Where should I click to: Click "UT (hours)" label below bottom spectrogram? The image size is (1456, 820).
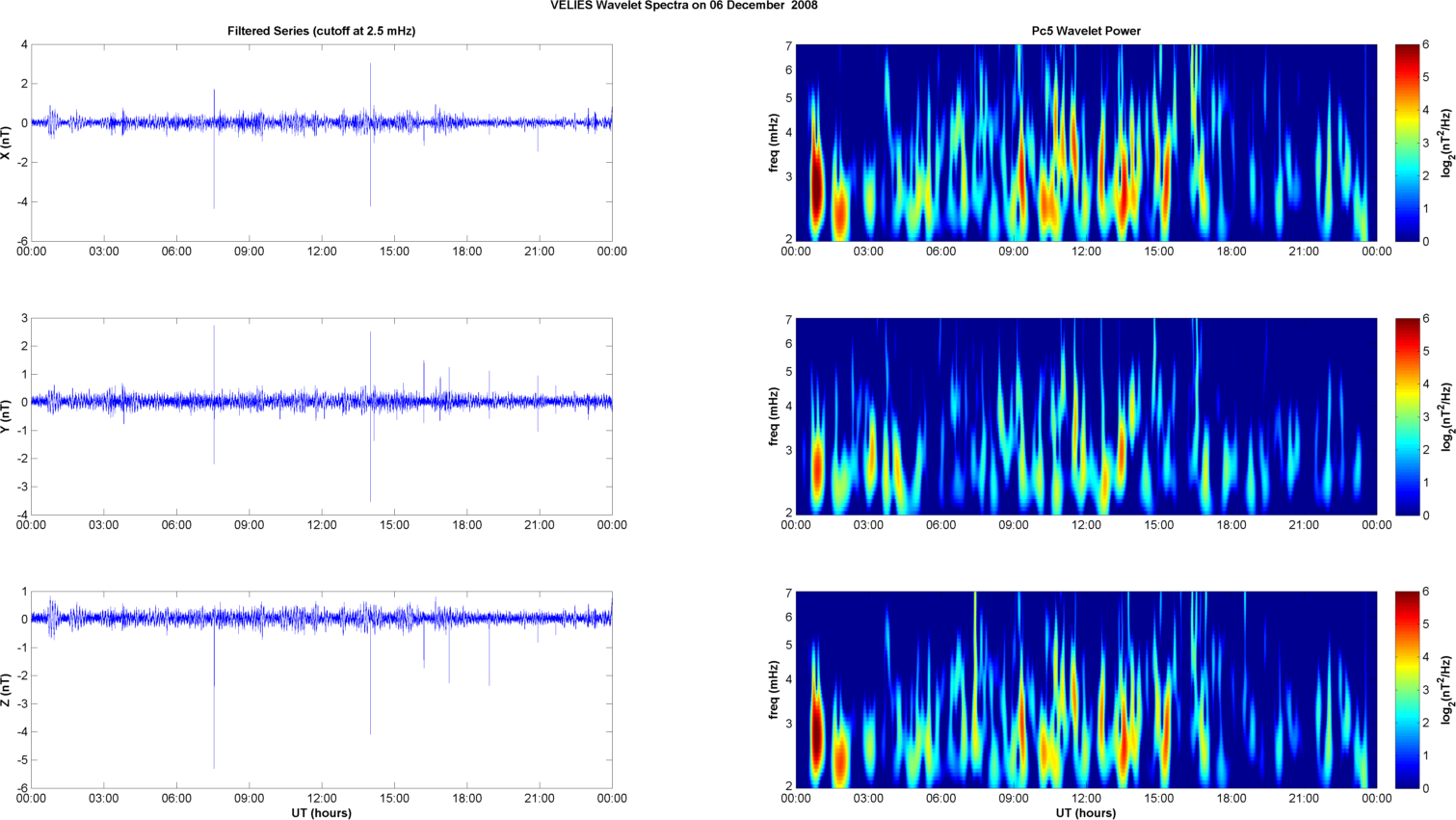[1086, 813]
